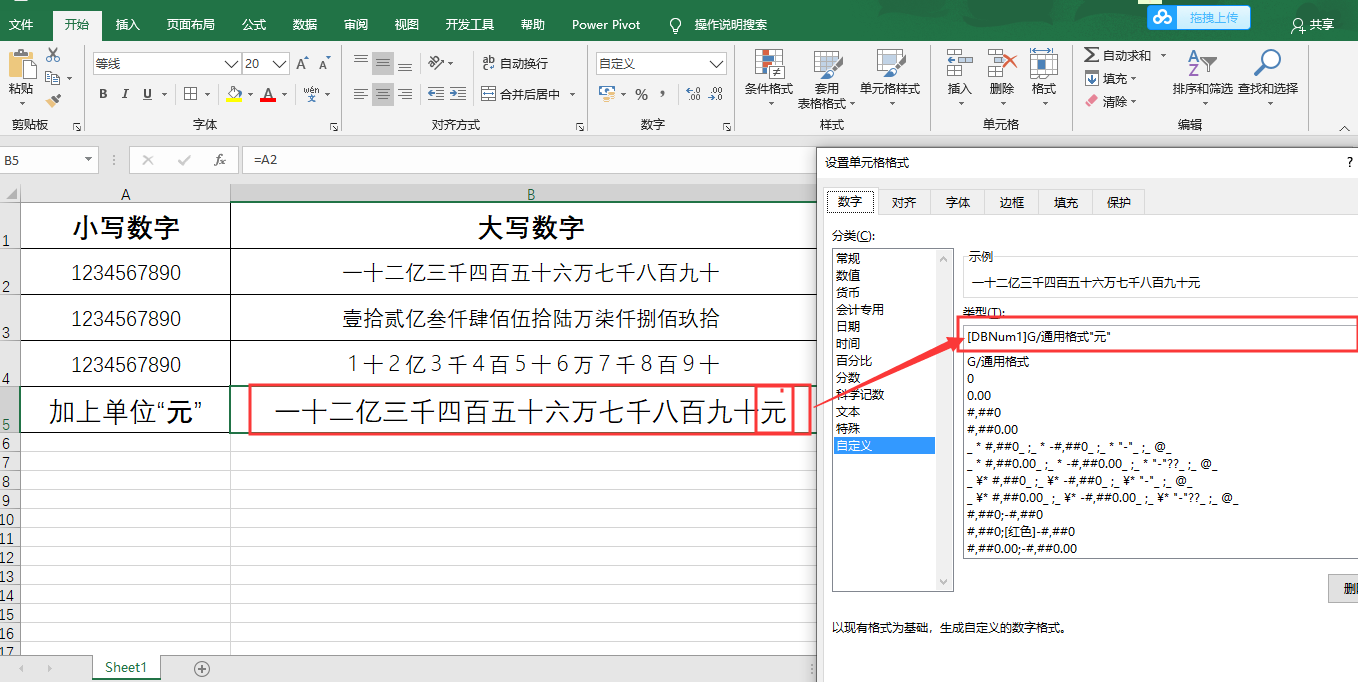The height and width of the screenshot is (682, 1358).
Task: Click the Increase Decimal icon
Action: tap(694, 94)
